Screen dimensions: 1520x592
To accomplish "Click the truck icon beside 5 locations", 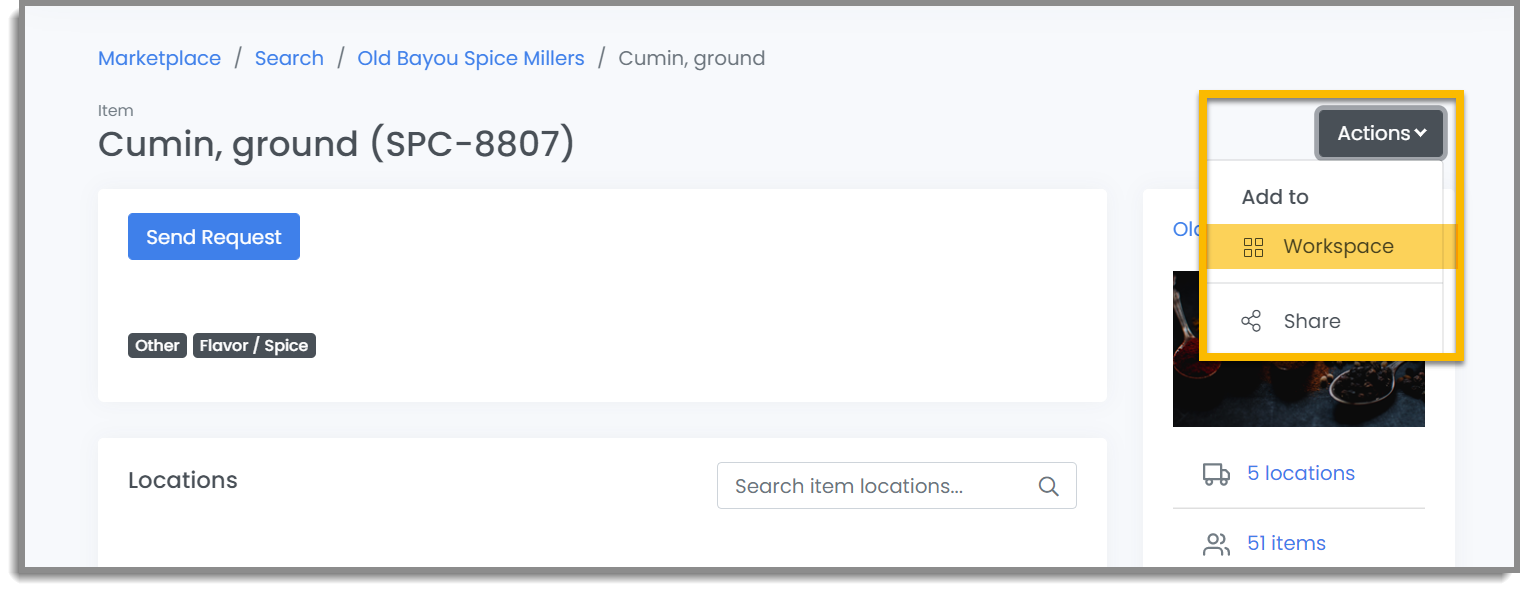I will pos(1216,473).
